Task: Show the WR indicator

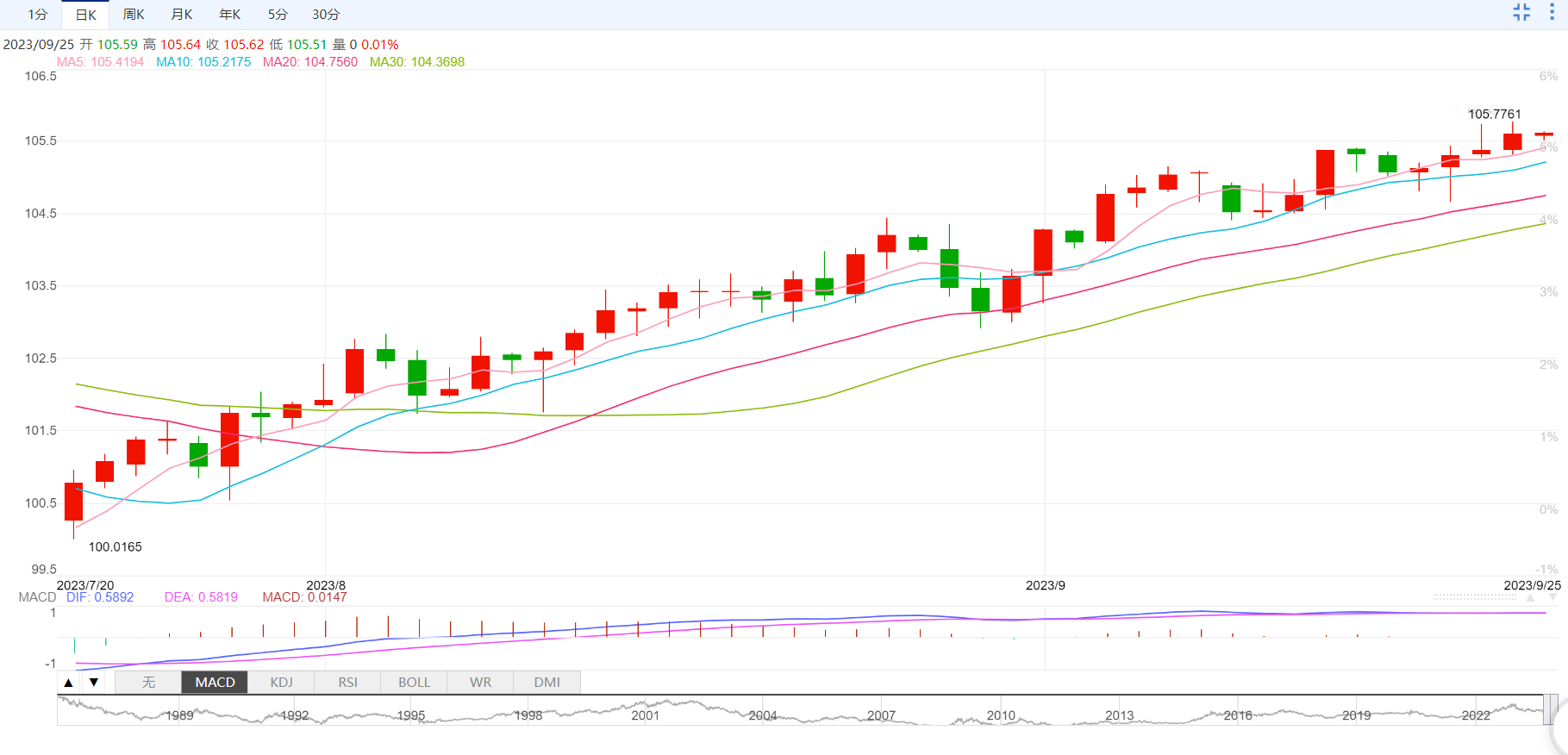Action: [480, 683]
